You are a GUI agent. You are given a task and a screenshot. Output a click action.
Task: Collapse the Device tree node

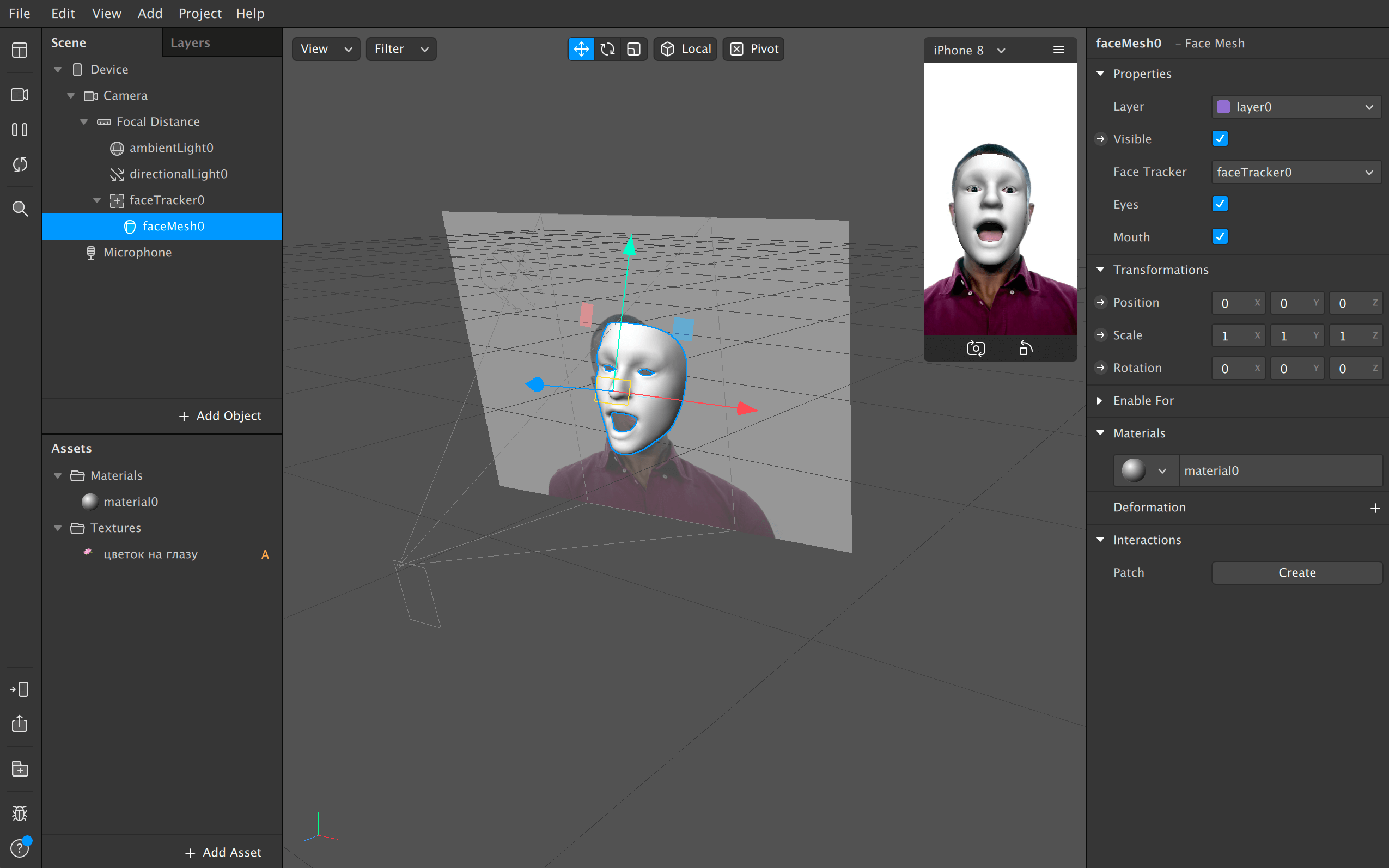[x=57, y=70]
